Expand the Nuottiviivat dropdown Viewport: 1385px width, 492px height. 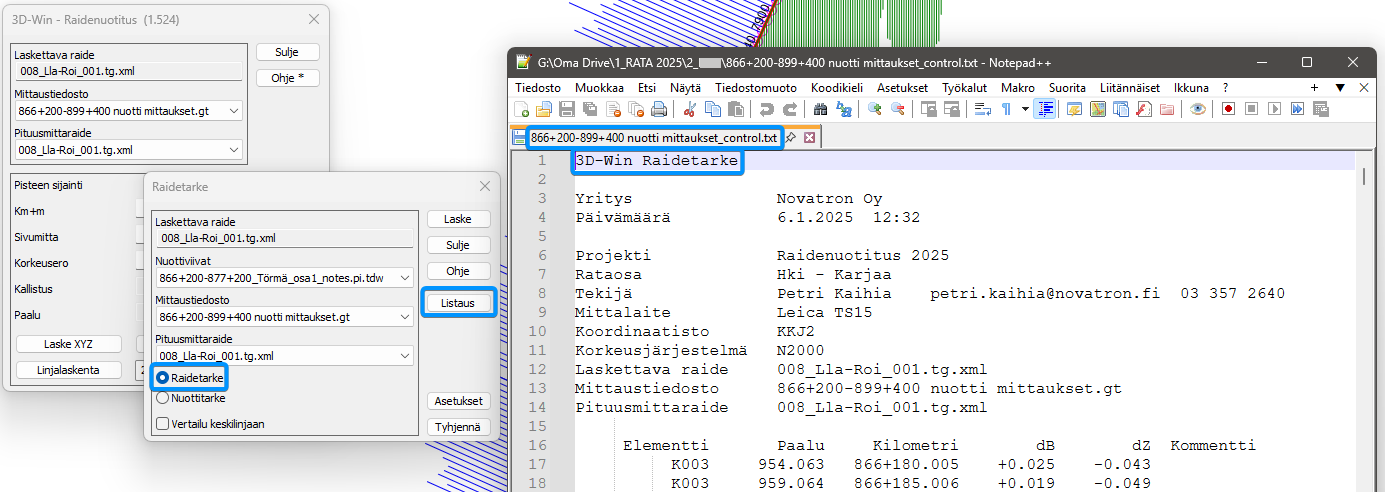pos(403,278)
